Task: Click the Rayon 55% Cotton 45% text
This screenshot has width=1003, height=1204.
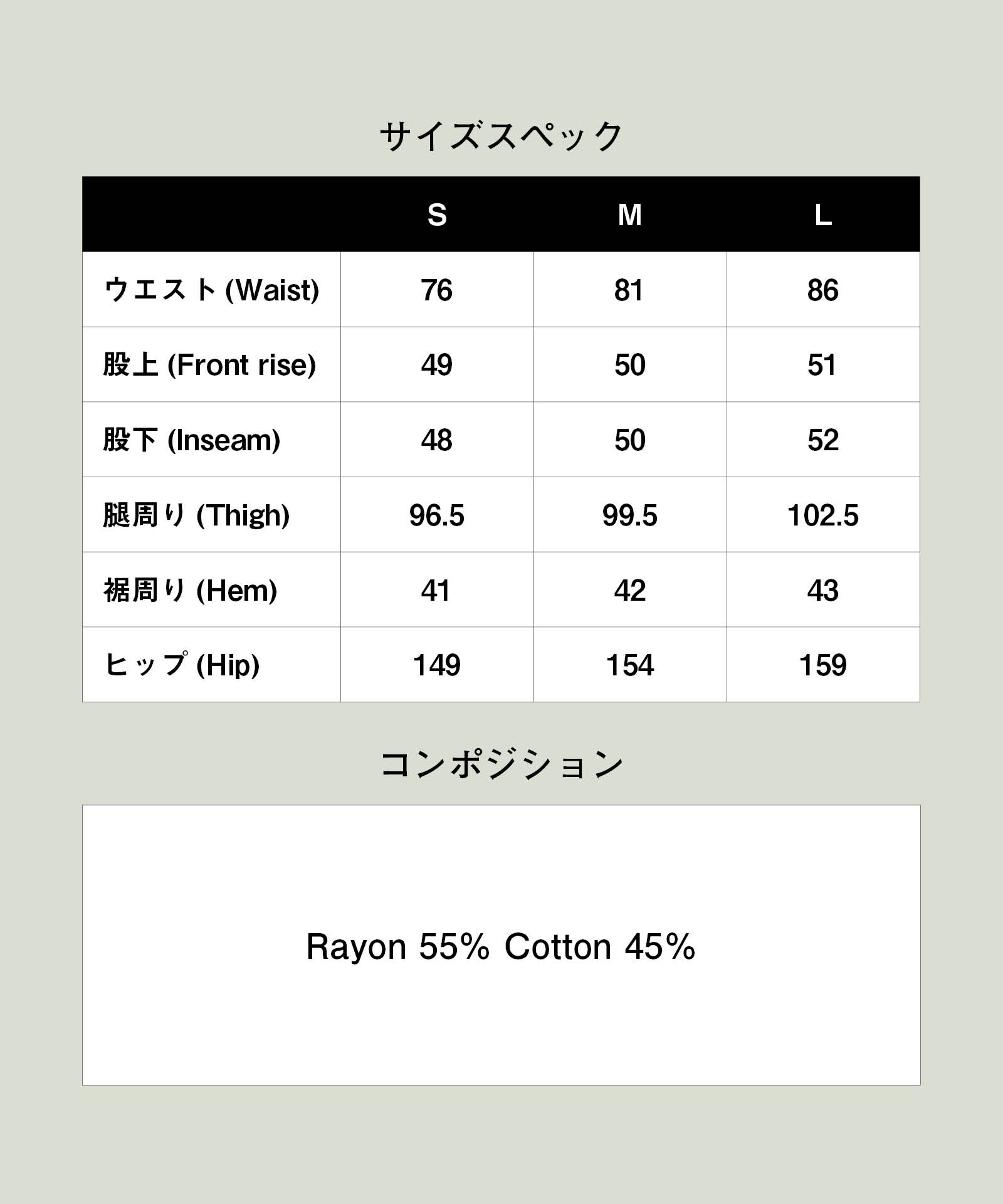Action: click(x=501, y=946)
